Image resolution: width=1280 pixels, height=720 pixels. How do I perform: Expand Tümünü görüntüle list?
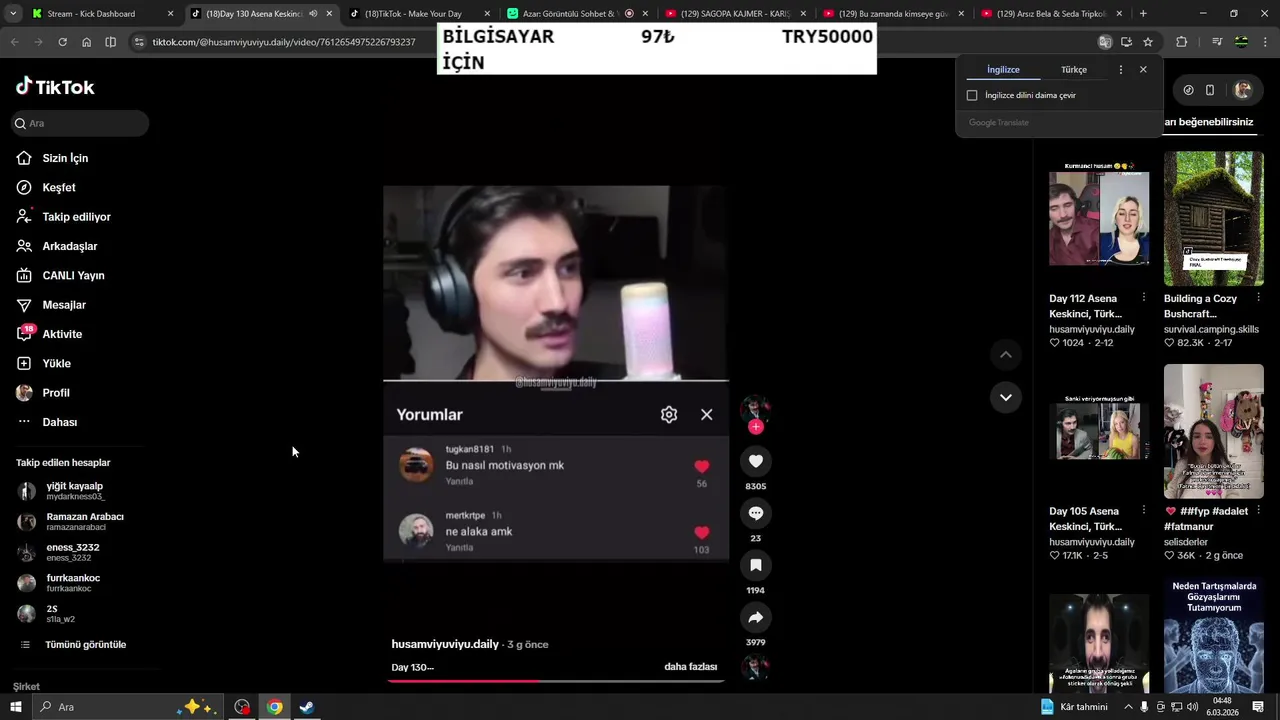click(x=74, y=645)
